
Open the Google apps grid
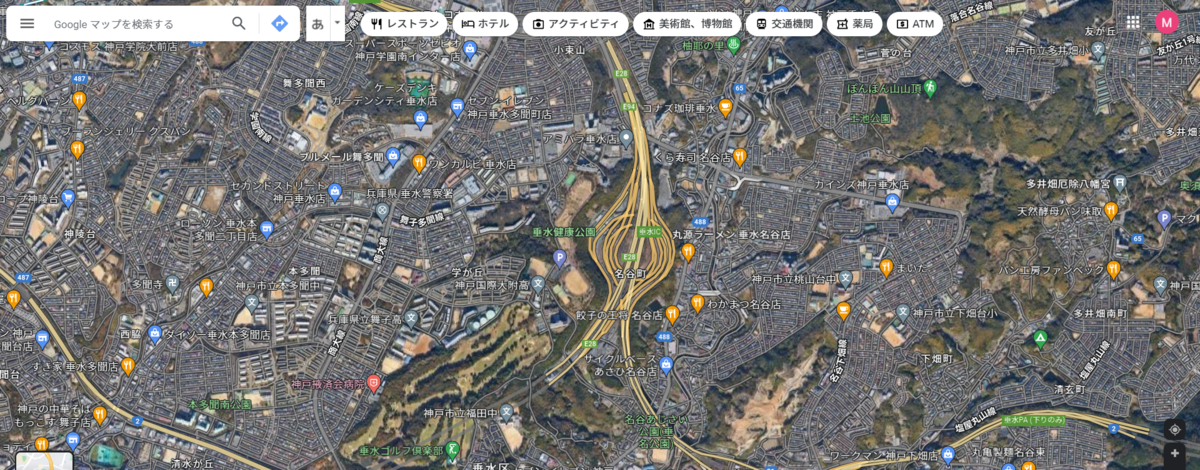click(1133, 22)
